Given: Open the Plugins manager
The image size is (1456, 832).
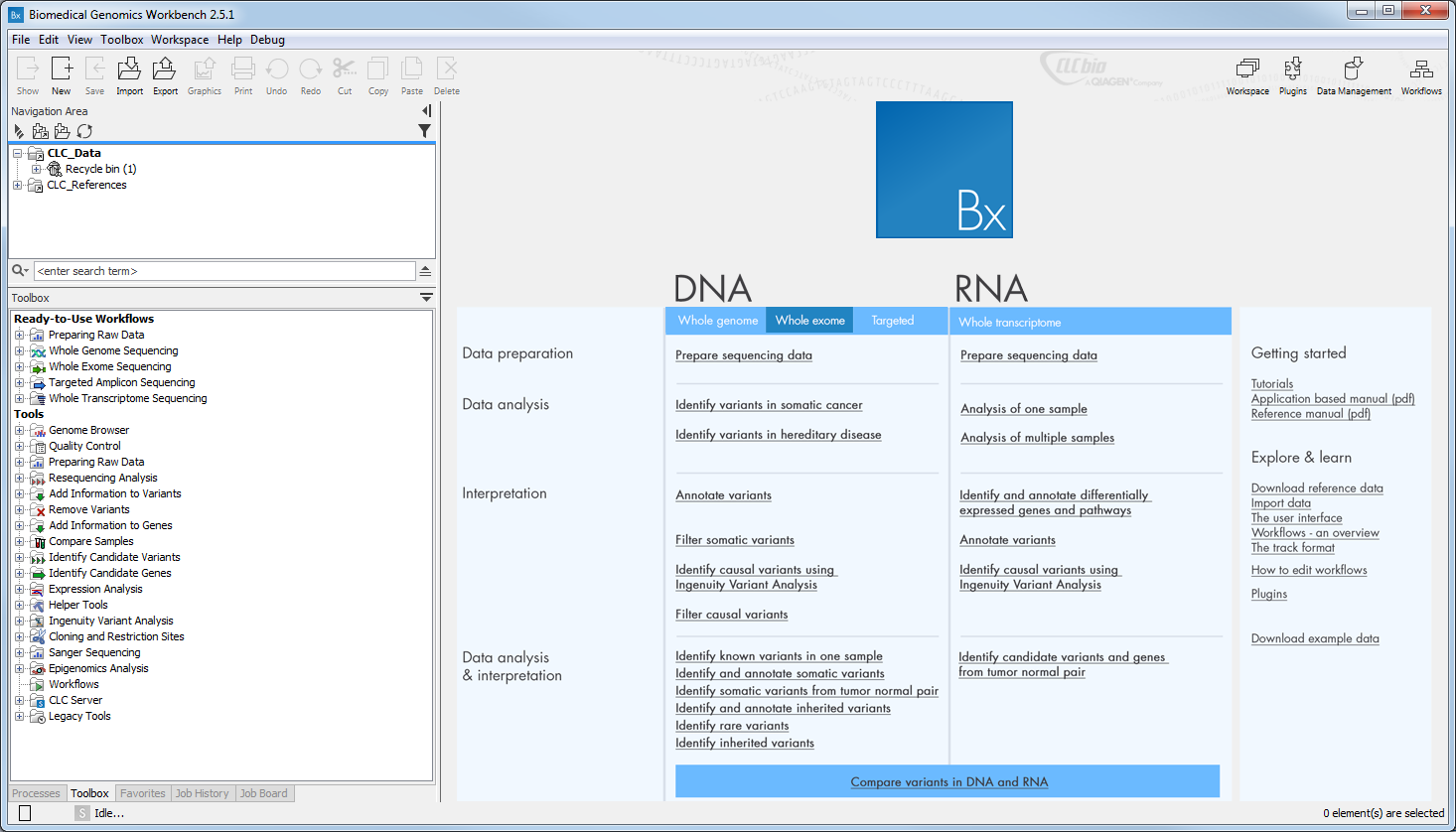Looking at the screenshot, I should coord(1293,75).
